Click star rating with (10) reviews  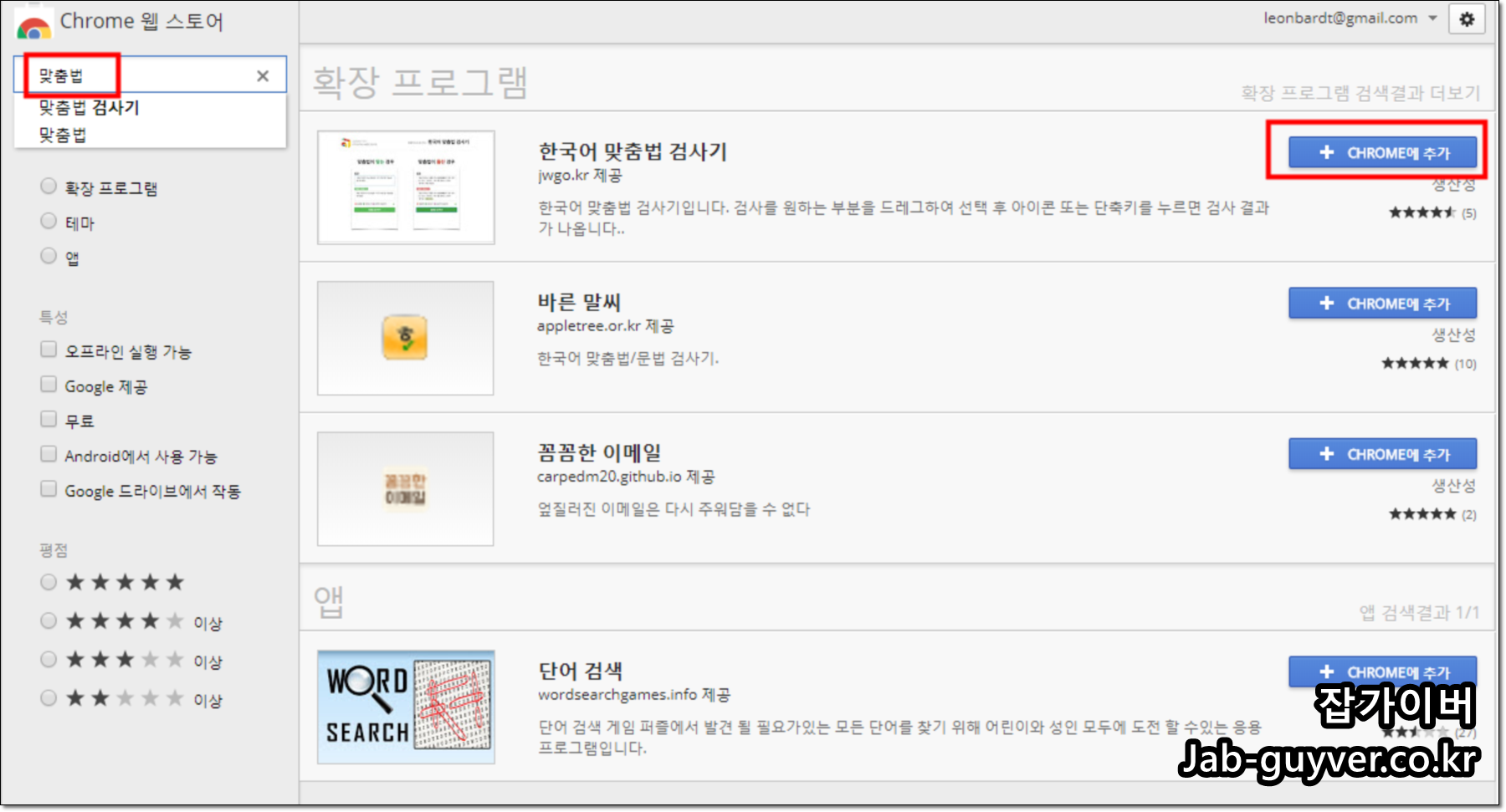click(1429, 363)
